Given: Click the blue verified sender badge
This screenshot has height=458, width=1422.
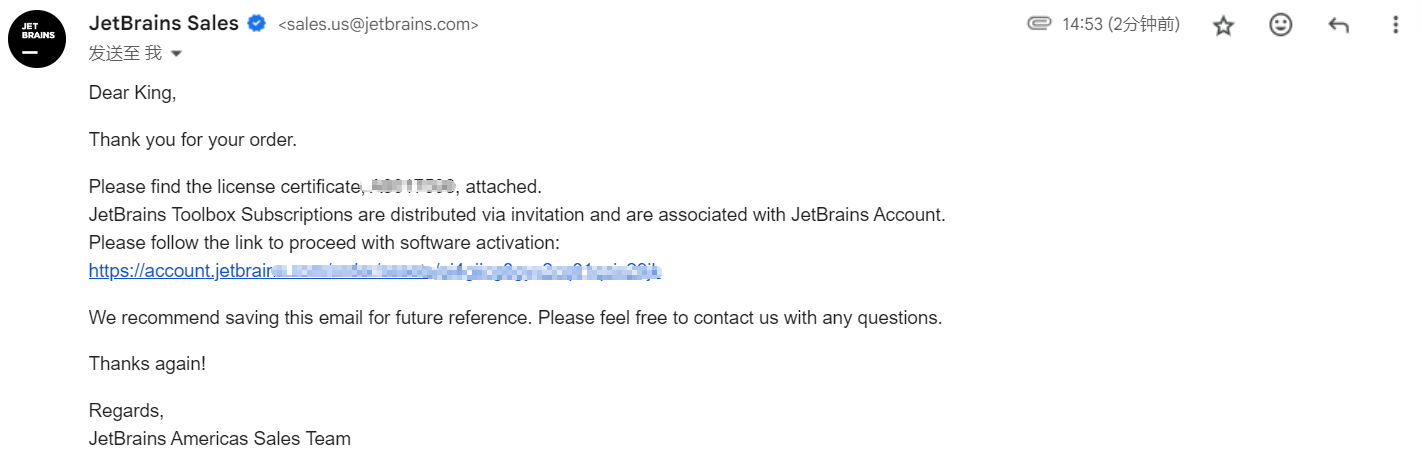Looking at the screenshot, I should click(x=257, y=24).
